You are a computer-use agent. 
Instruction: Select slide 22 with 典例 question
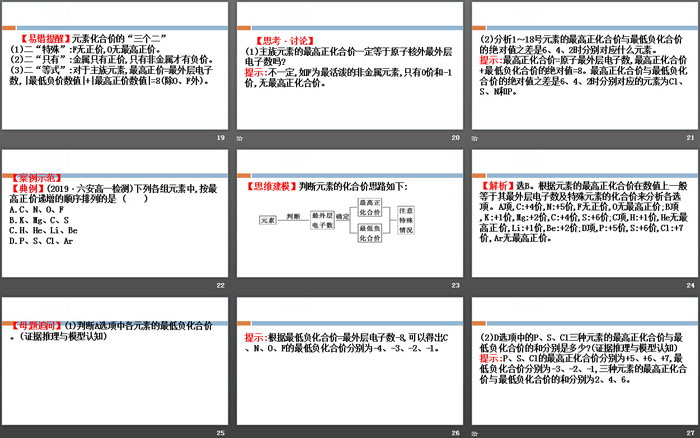[x=115, y=213]
